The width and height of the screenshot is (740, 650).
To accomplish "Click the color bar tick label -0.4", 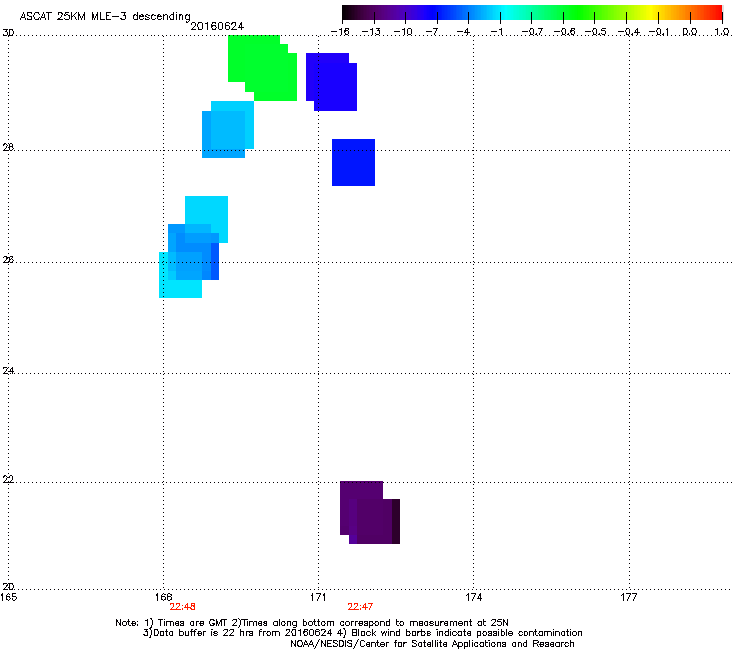I will (x=627, y=32).
